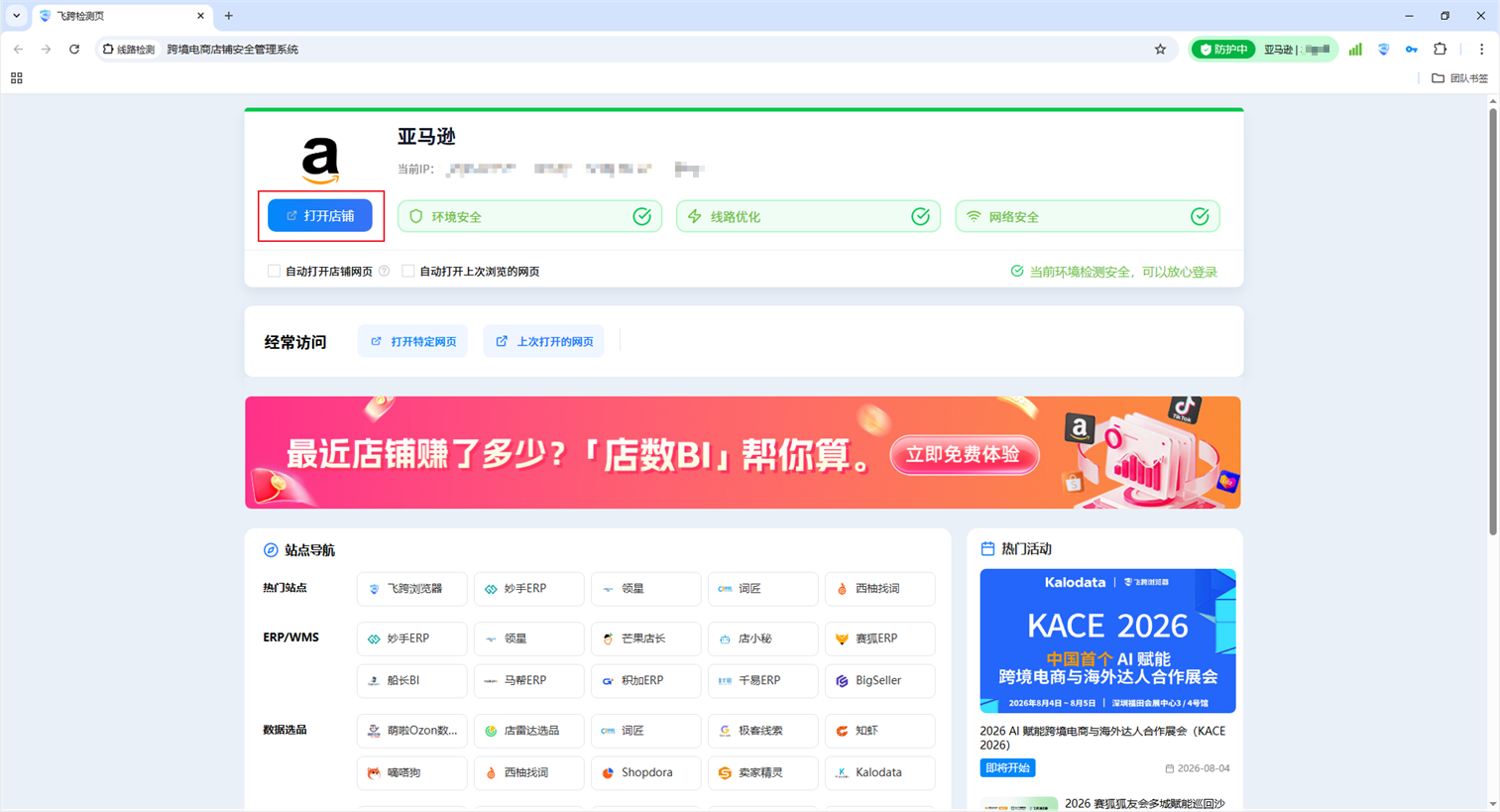Bookmark page with star icon
The height and width of the screenshot is (812, 1500).
(1160, 49)
